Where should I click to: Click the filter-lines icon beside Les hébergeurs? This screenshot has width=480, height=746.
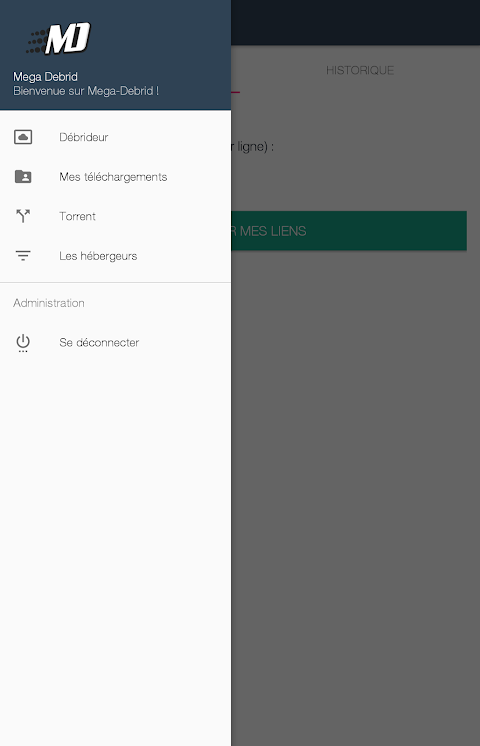coord(23,256)
